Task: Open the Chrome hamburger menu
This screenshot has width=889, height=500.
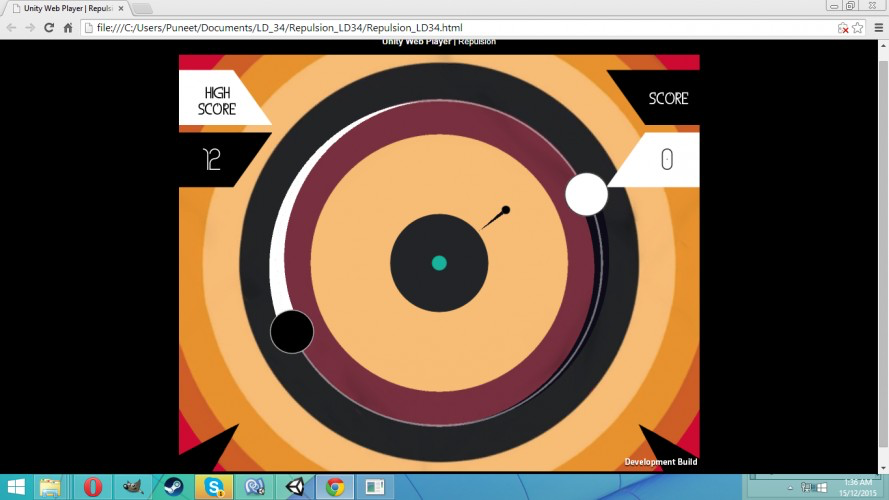Action: tap(879, 28)
